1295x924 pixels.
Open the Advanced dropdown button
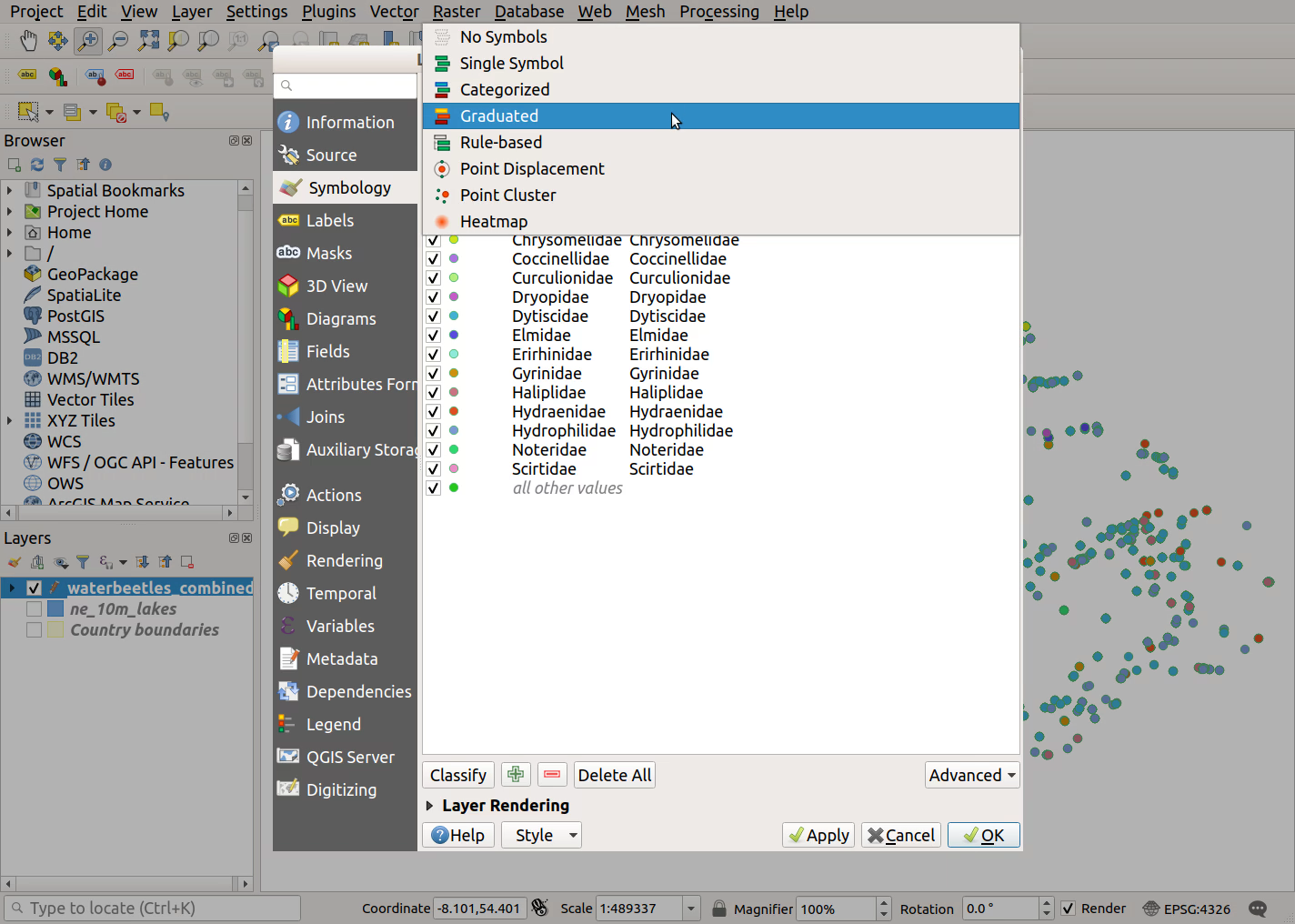tap(972, 775)
